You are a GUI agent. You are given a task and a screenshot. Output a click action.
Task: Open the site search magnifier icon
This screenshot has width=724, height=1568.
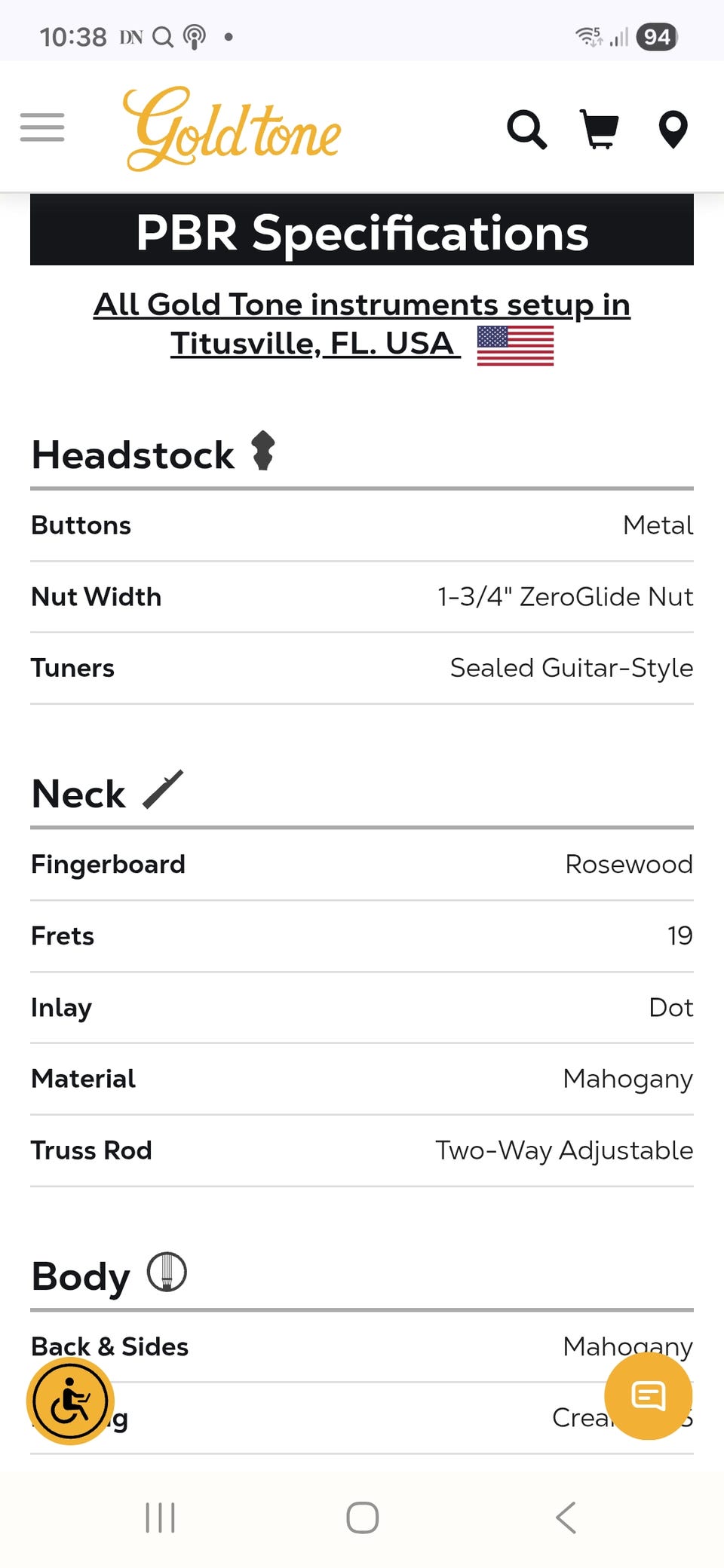pos(526,130)
